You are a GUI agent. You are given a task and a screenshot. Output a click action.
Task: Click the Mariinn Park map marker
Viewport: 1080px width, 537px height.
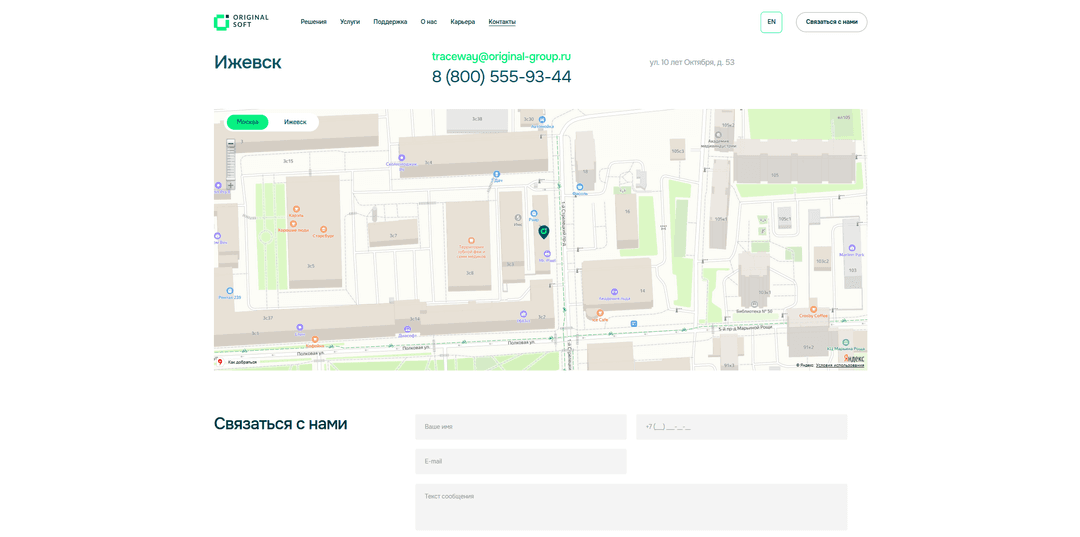[852, 248]
